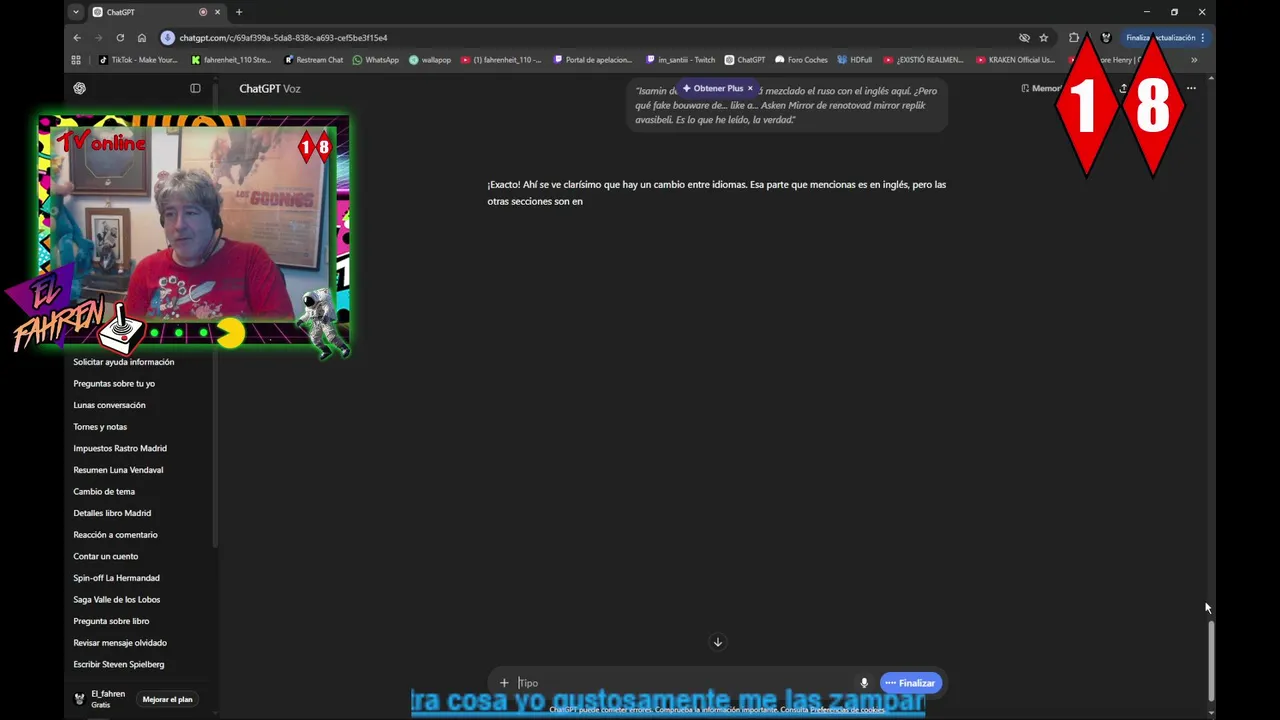The image size is (1280, 720).
Task: Close the ChatGPT tab
Action: [217, 12]
